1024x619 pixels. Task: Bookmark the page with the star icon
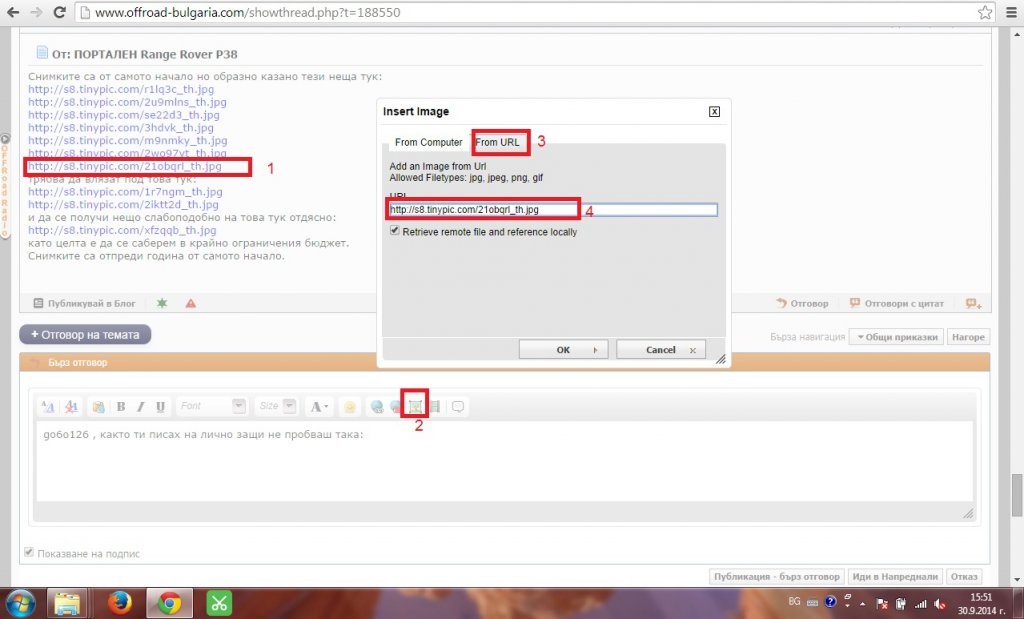click(x=985, y=12)
